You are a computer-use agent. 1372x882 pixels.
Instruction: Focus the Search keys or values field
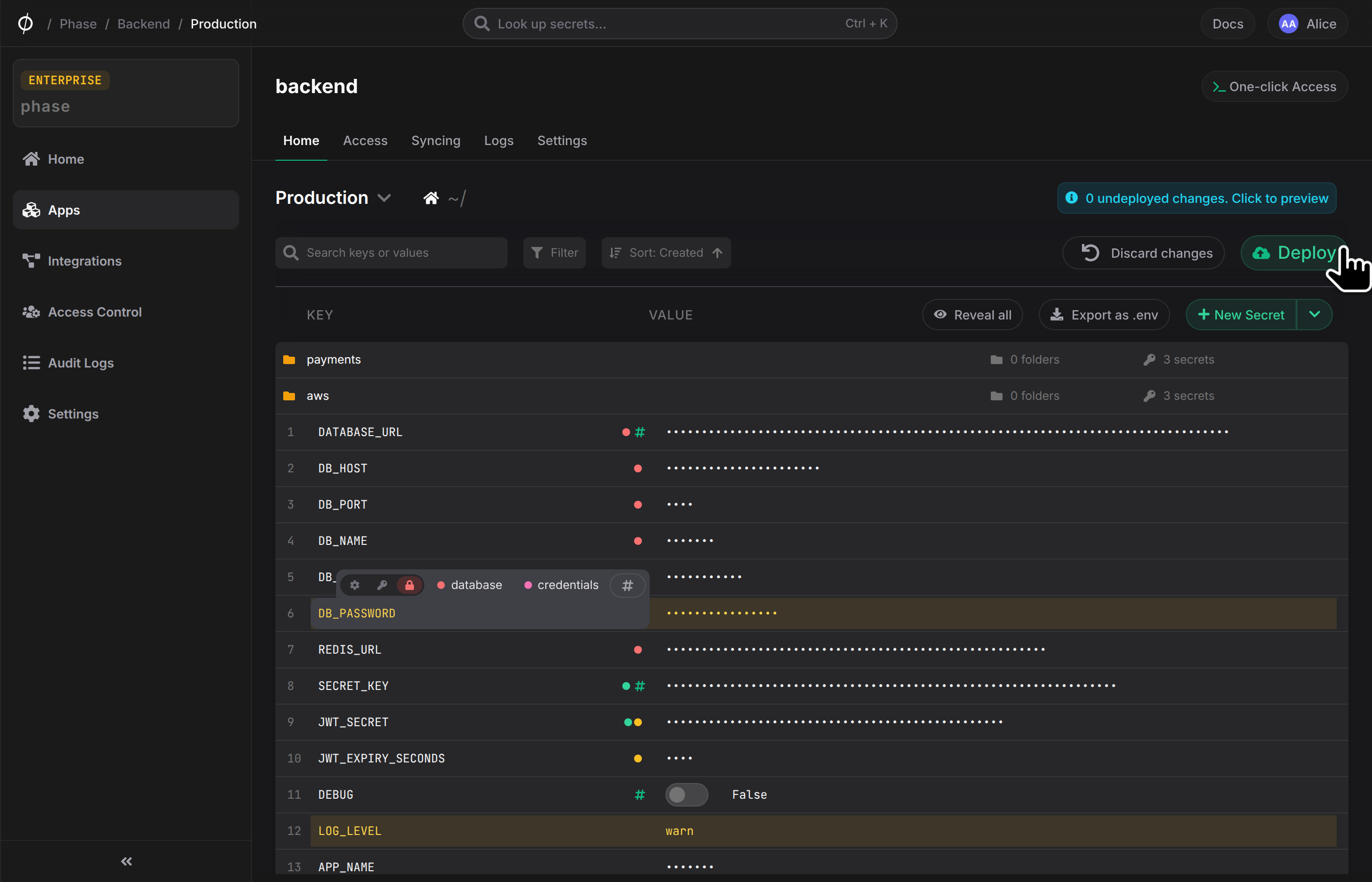click(x=391, y=253)
